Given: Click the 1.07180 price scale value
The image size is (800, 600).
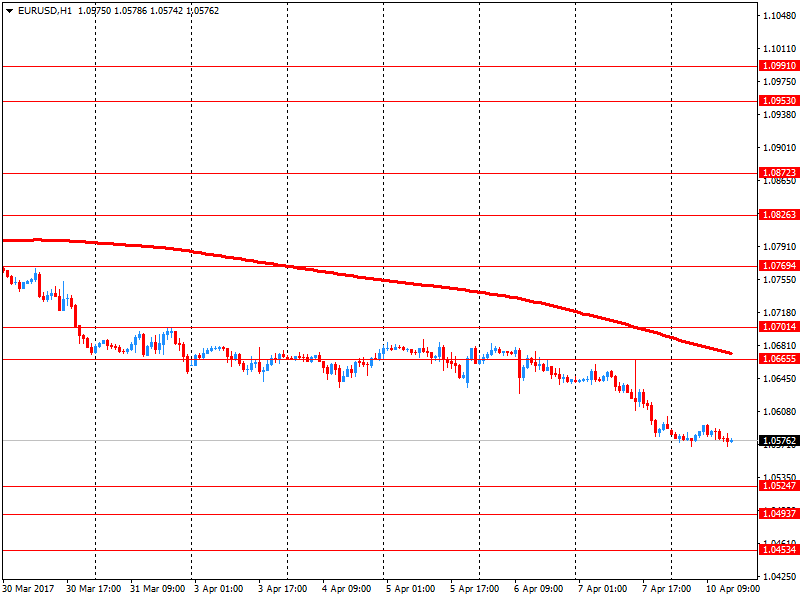Looking at the screenshot, I should pyautogui.click(x=780, y=313).
